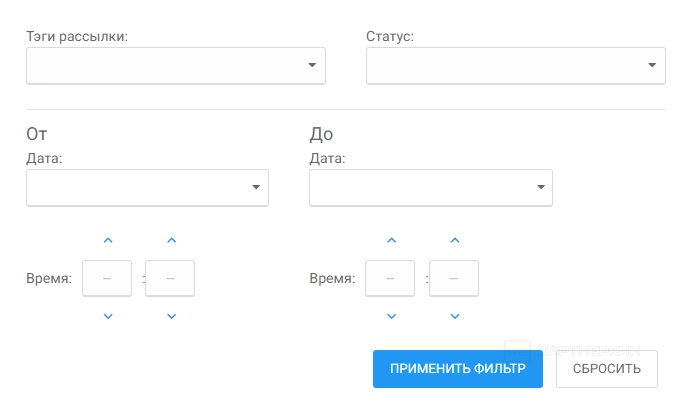Increase the To hours with up chevron

point(392,240)
